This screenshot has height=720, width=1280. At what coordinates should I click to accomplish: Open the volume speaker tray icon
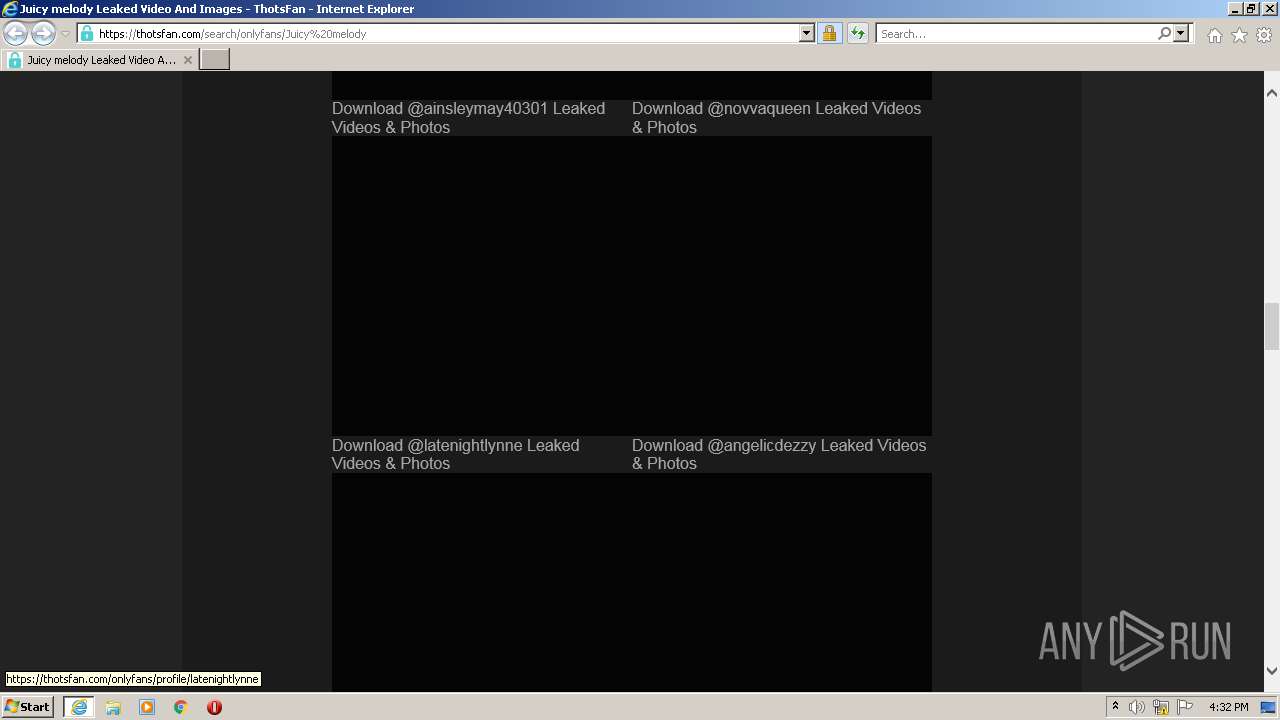coord(1137,707)
